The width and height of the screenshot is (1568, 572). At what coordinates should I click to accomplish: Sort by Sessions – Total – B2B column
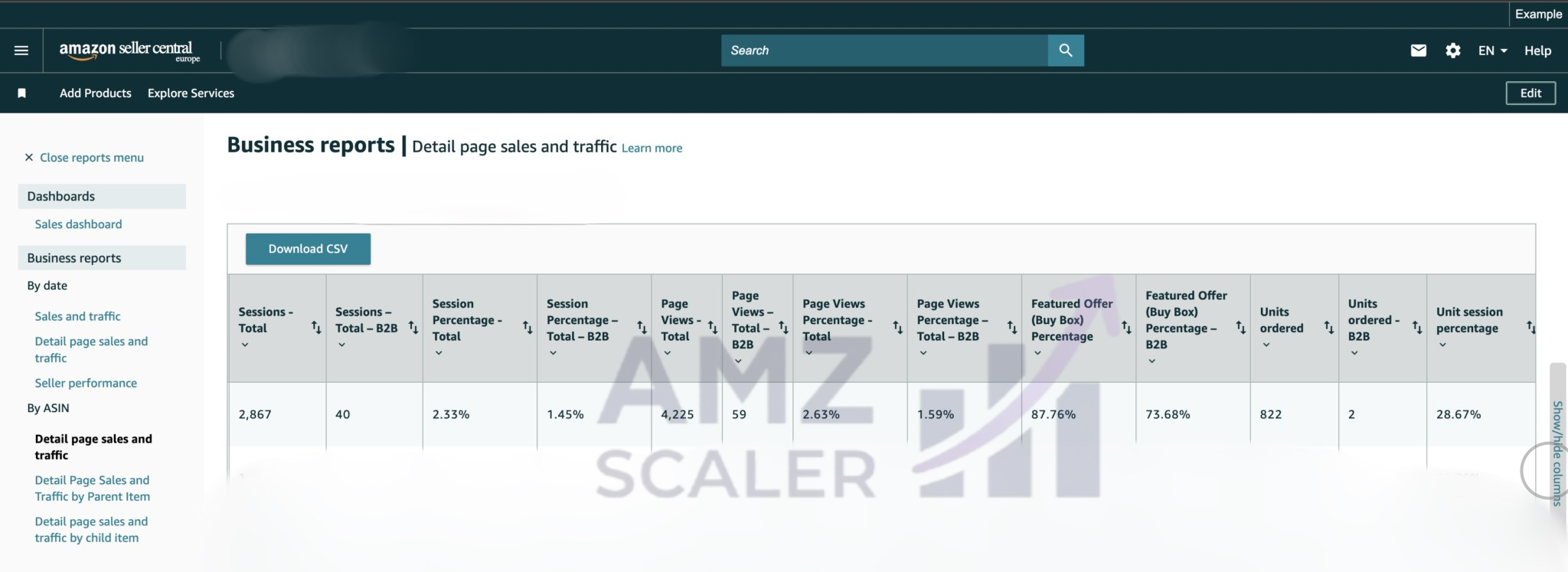click(x=413, y=328)
